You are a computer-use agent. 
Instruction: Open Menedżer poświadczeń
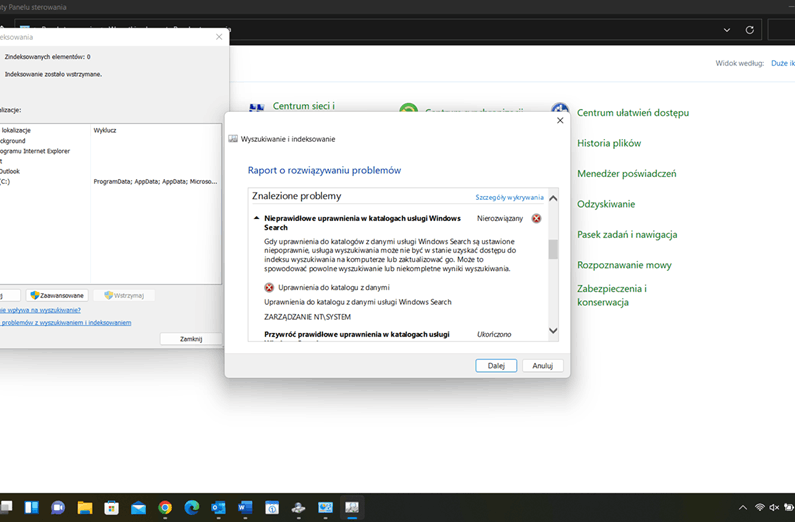pyautogui.click(x=627, y=174)
